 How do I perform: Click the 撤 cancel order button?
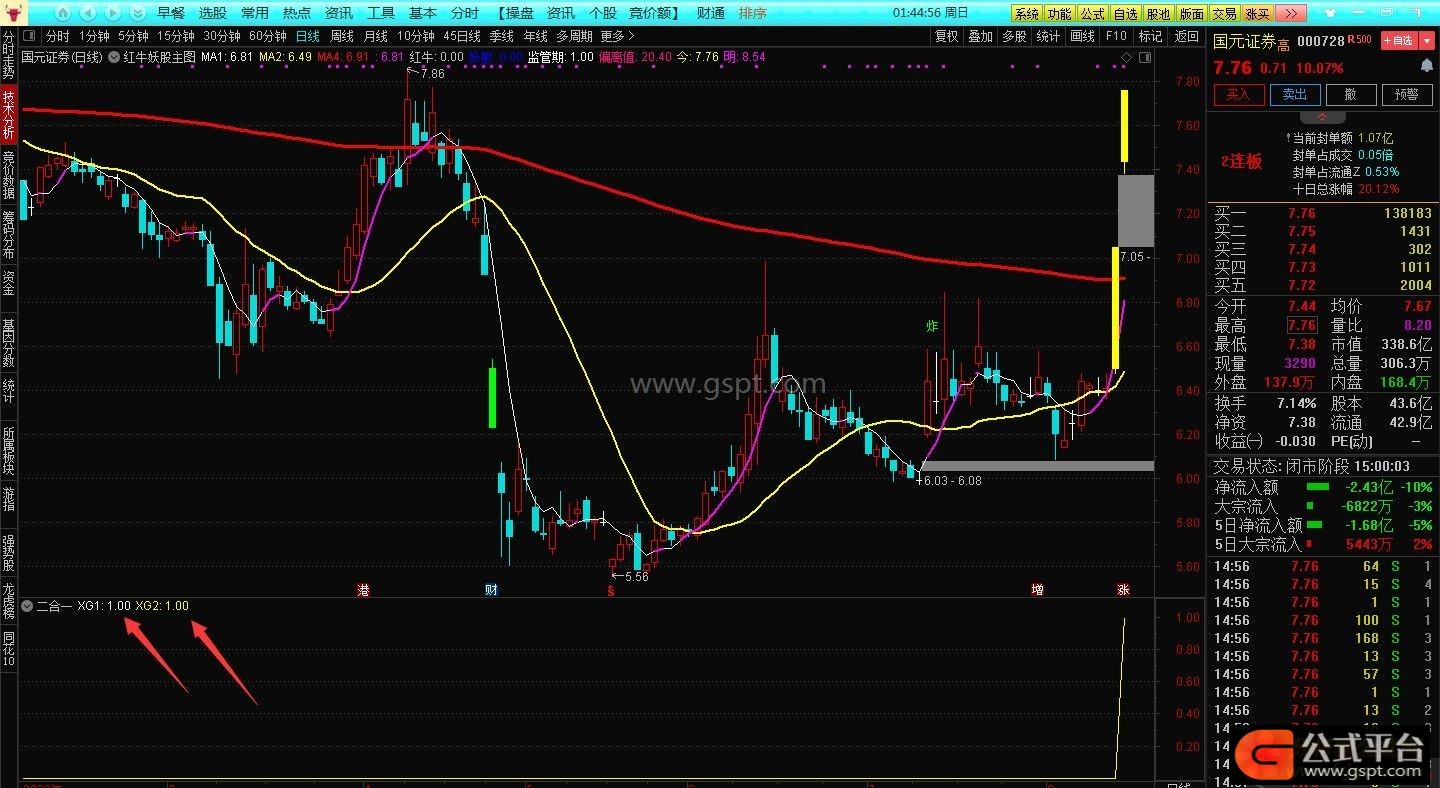coord(1350,94)
